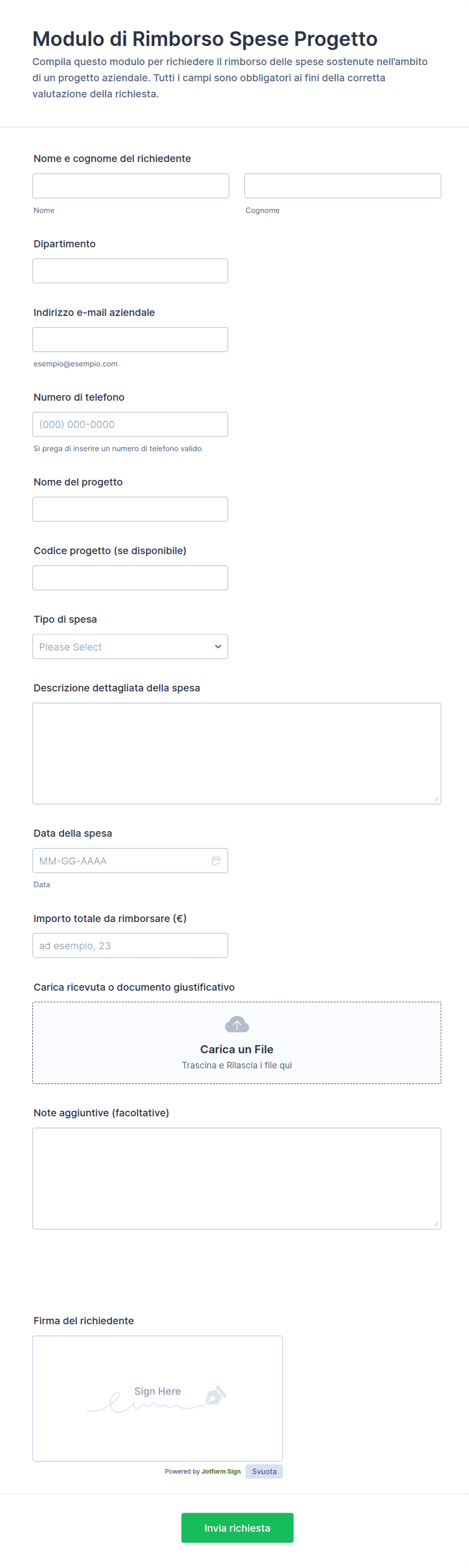This screenshot has height=1568, width=469.
Task: Focus the Nome first name field
Action: [x=131, y=186]
